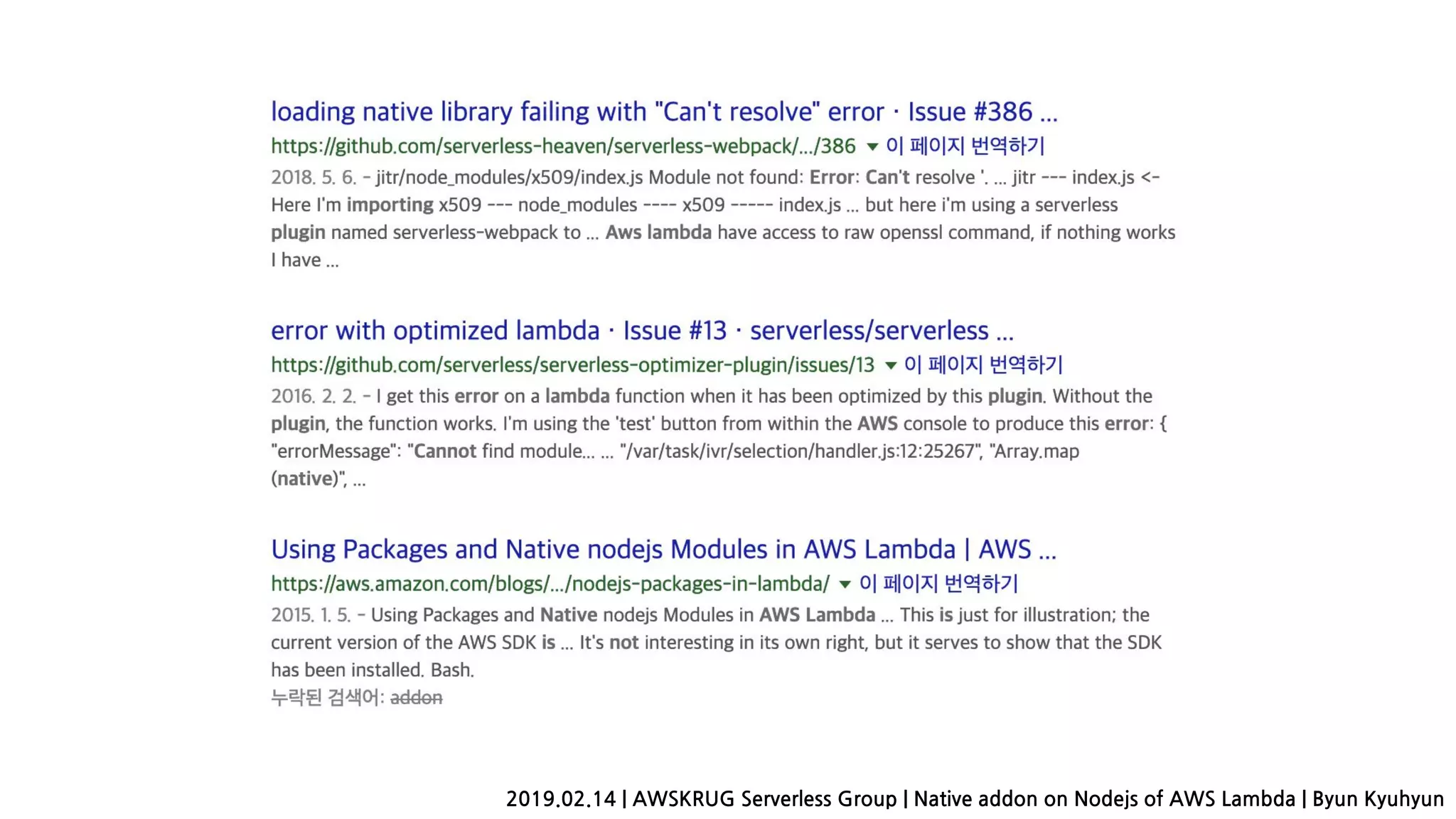1456x819 pixels.
Task: Click the '2015. 1. 5.' date in the third snippet
Action: pos(311,615)
